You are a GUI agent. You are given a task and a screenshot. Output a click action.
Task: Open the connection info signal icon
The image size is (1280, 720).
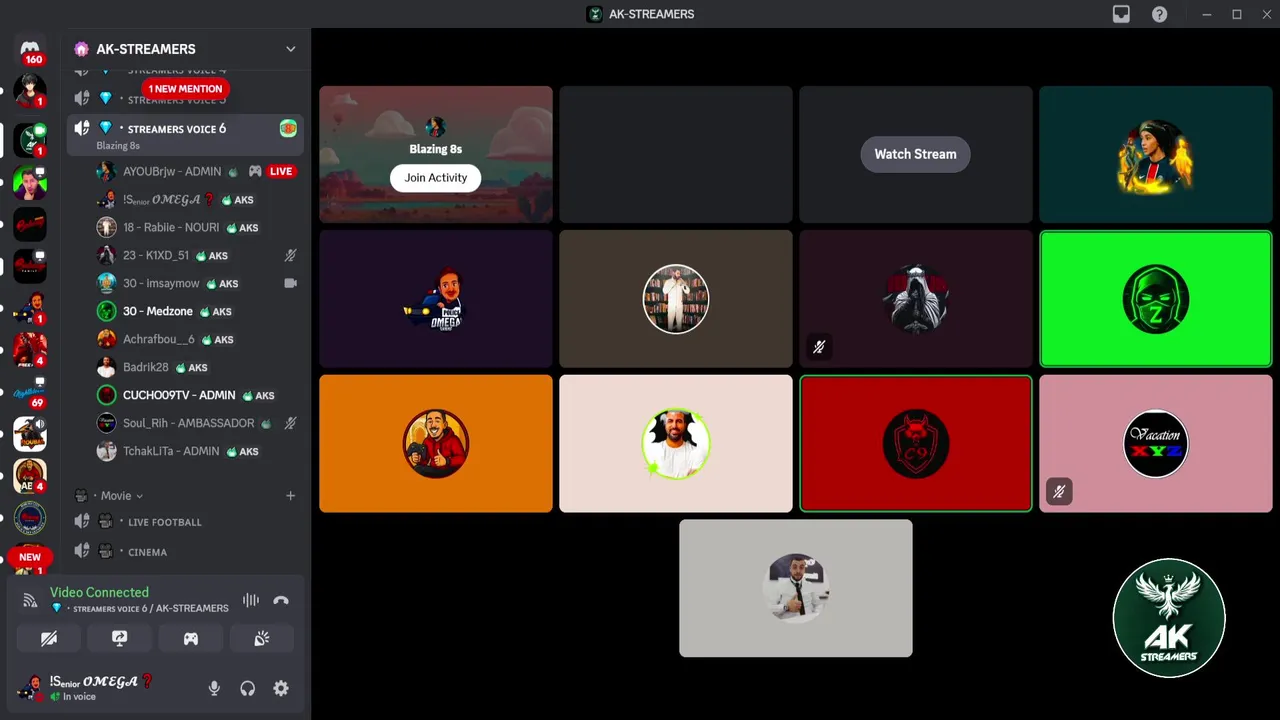click(30, 600)
